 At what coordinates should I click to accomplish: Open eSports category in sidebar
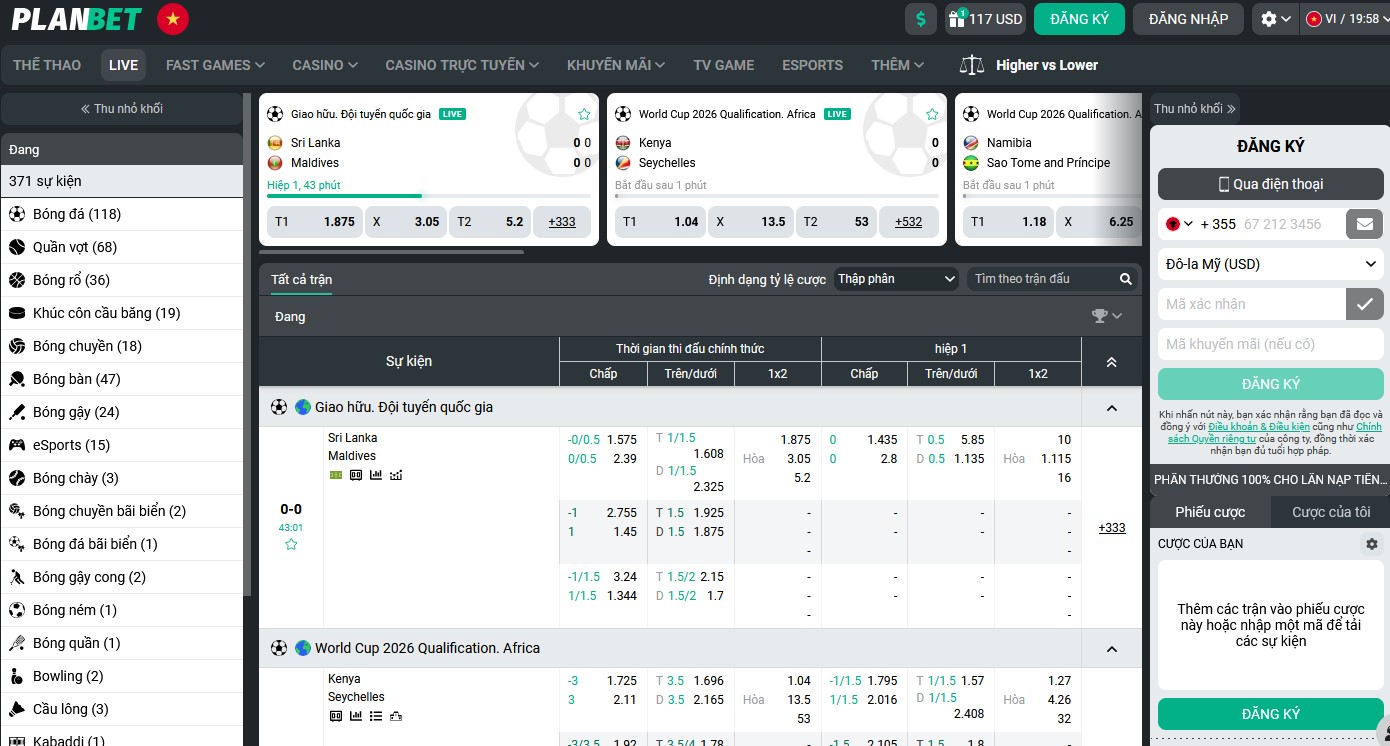coord(122,445)
